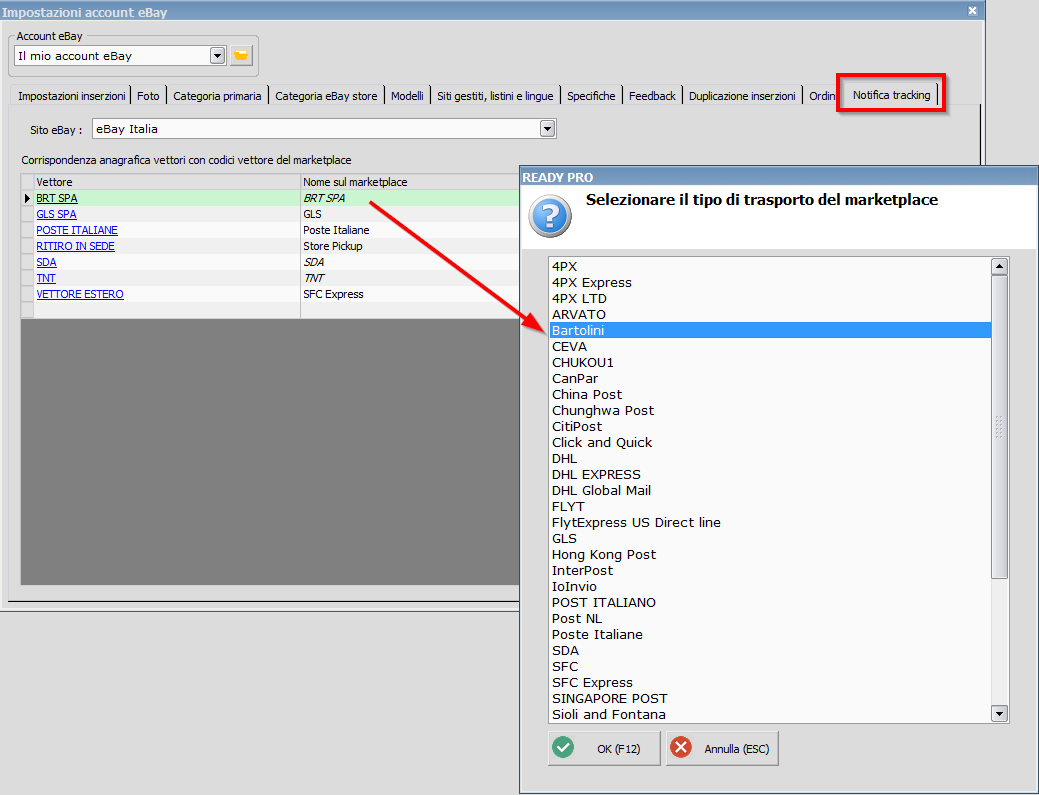Select Click and Quick in the list
The image size is (1039, 795).
coord(770,443)
